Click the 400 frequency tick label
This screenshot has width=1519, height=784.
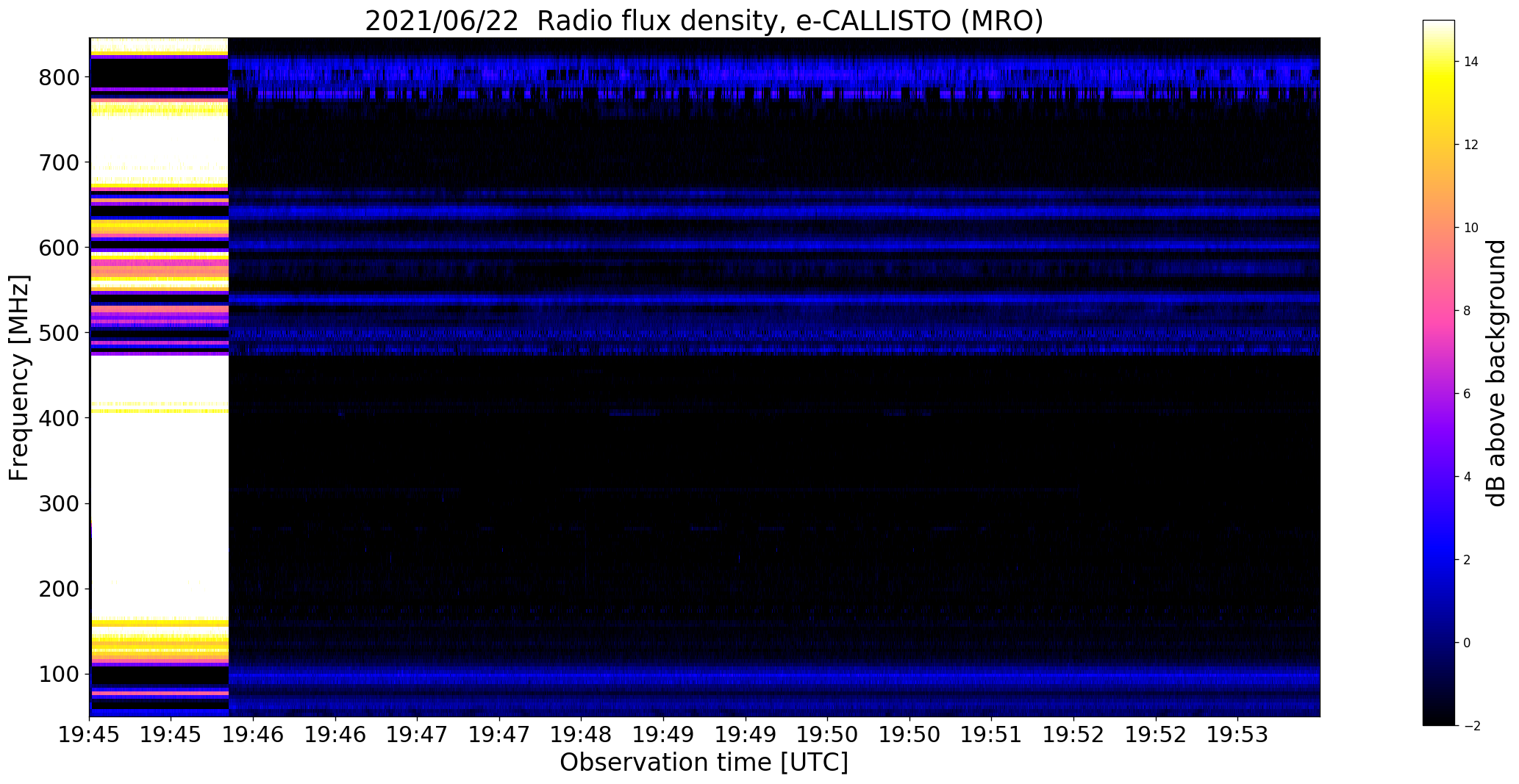click(x=59, y=418)
